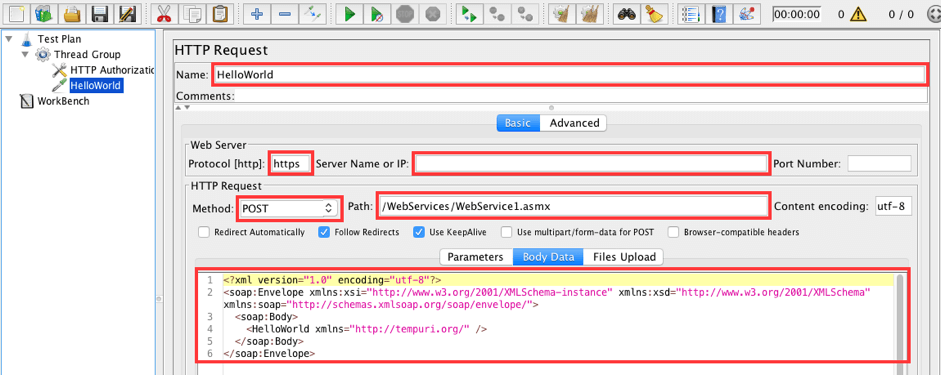
Task: Open the Method dropdown showing POST
Action: pos(289,208)
